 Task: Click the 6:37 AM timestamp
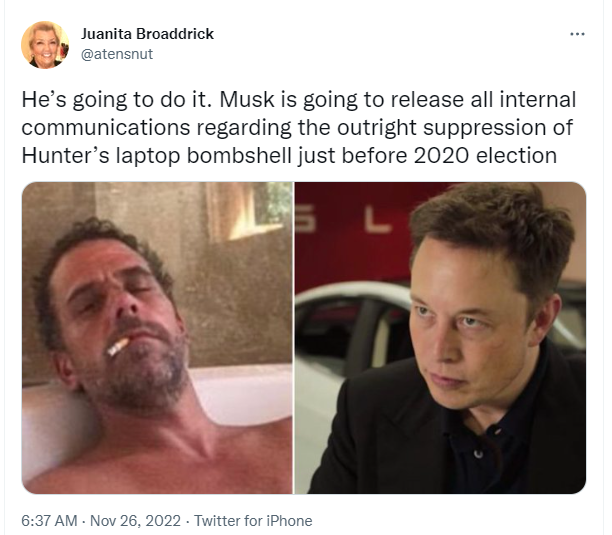click(x=50, y=521)
